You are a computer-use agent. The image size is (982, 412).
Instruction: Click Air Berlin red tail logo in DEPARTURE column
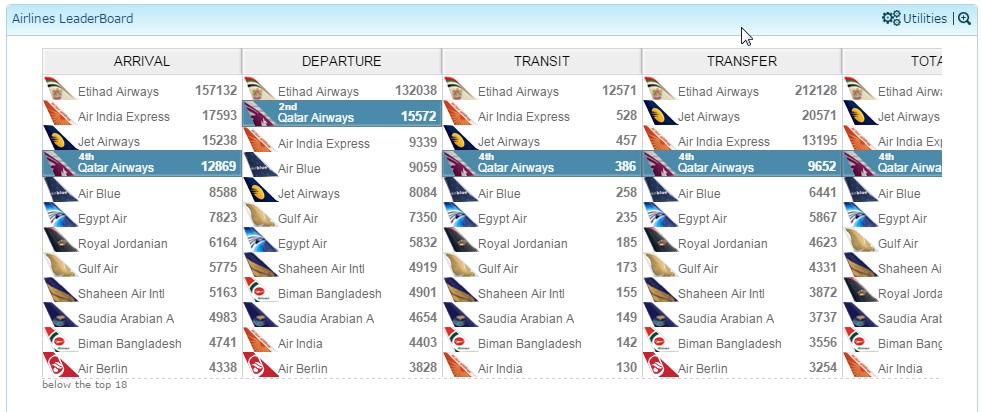261,365
